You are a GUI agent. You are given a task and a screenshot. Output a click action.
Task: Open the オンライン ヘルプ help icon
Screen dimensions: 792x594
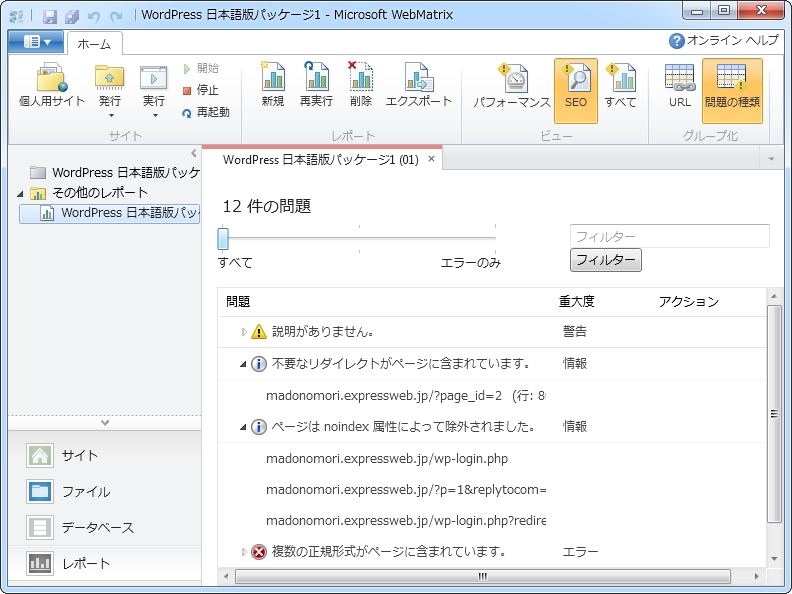(x=676, y=41)
